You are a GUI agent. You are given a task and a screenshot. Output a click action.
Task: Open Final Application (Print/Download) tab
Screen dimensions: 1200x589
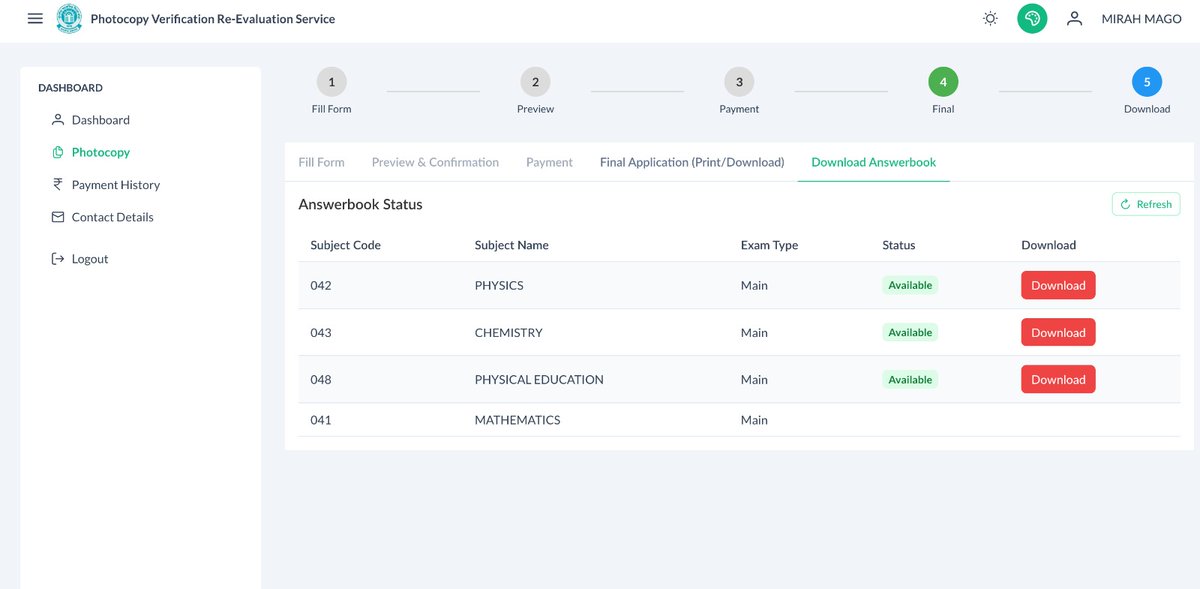click(692, 162)
